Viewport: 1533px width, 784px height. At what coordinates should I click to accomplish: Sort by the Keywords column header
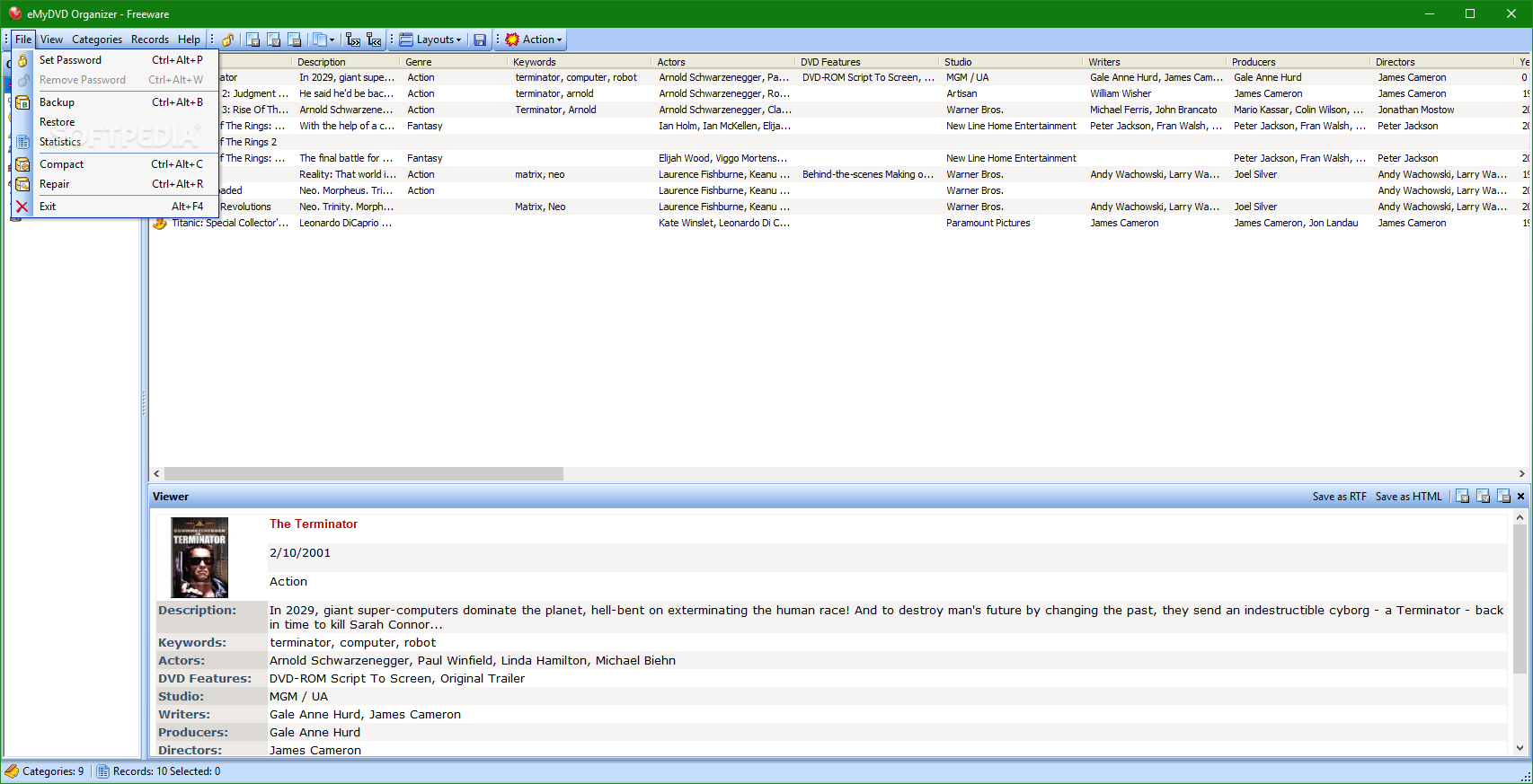[x=580, y=62]
